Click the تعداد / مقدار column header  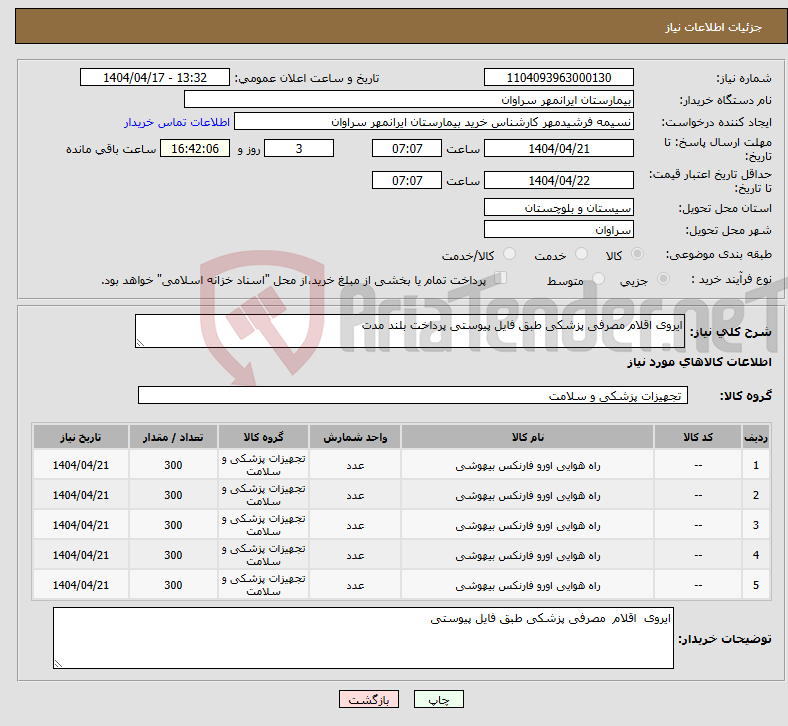(x=173, y=437)
